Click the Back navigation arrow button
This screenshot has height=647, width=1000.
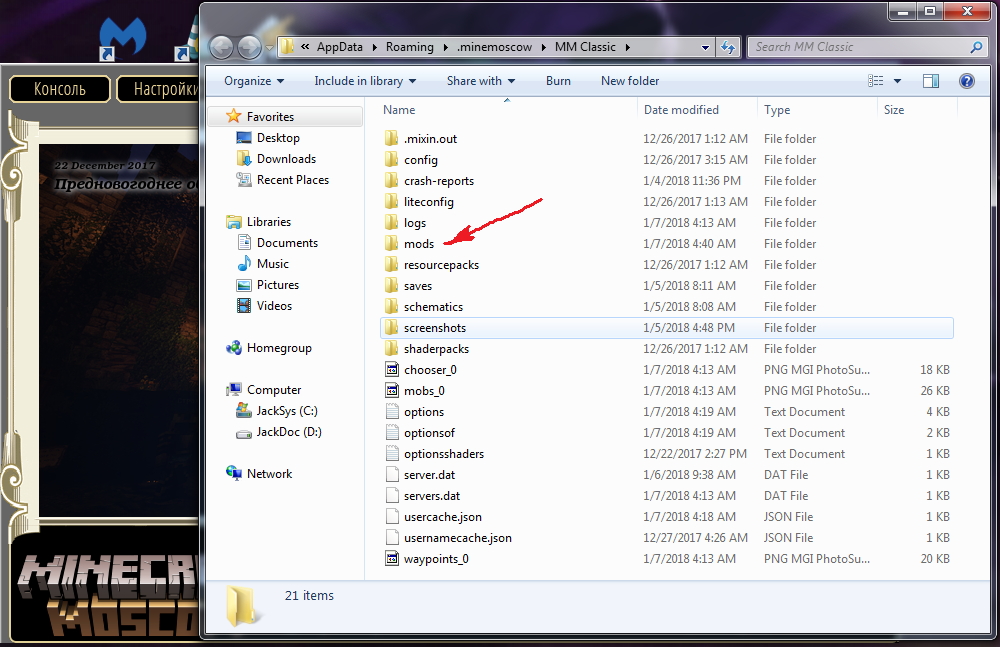(221, 47)
